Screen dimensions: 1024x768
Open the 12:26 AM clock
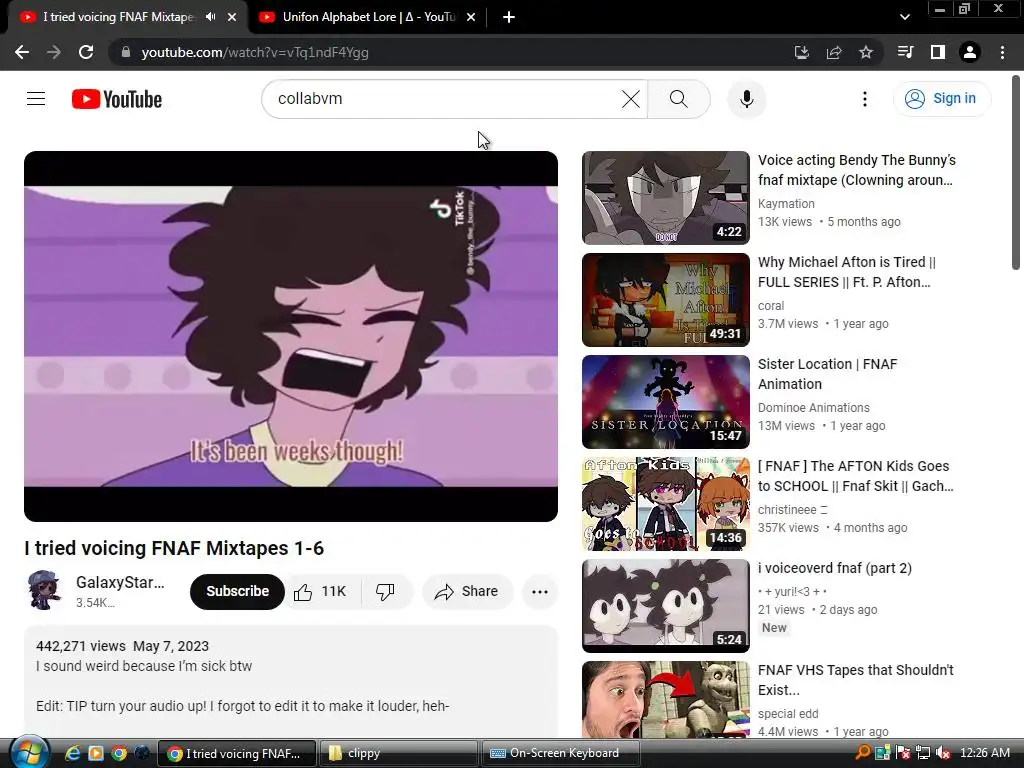tap(985, 753)
